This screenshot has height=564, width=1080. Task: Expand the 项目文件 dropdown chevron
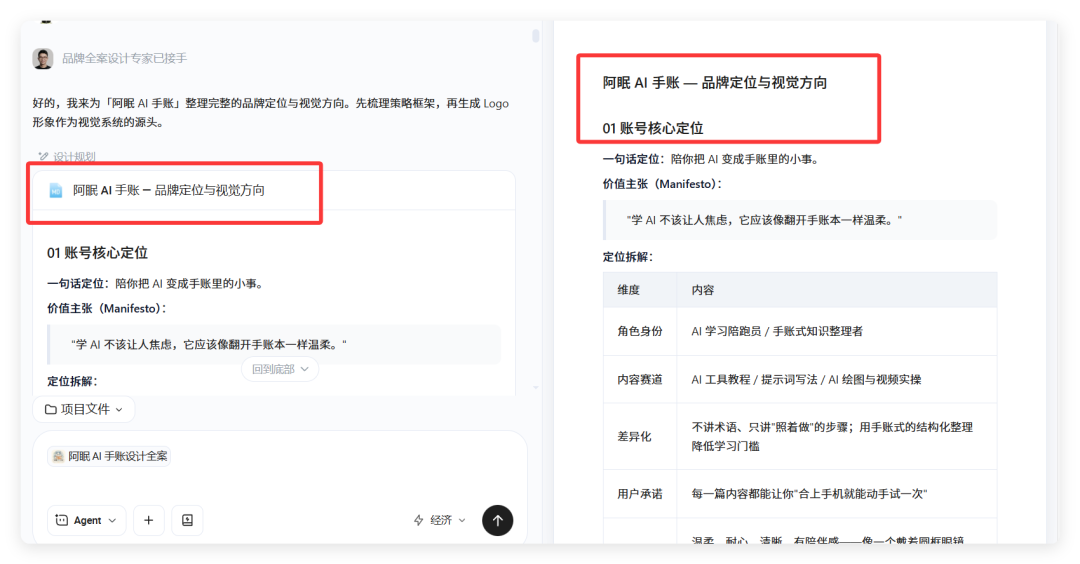click(119, 410)
